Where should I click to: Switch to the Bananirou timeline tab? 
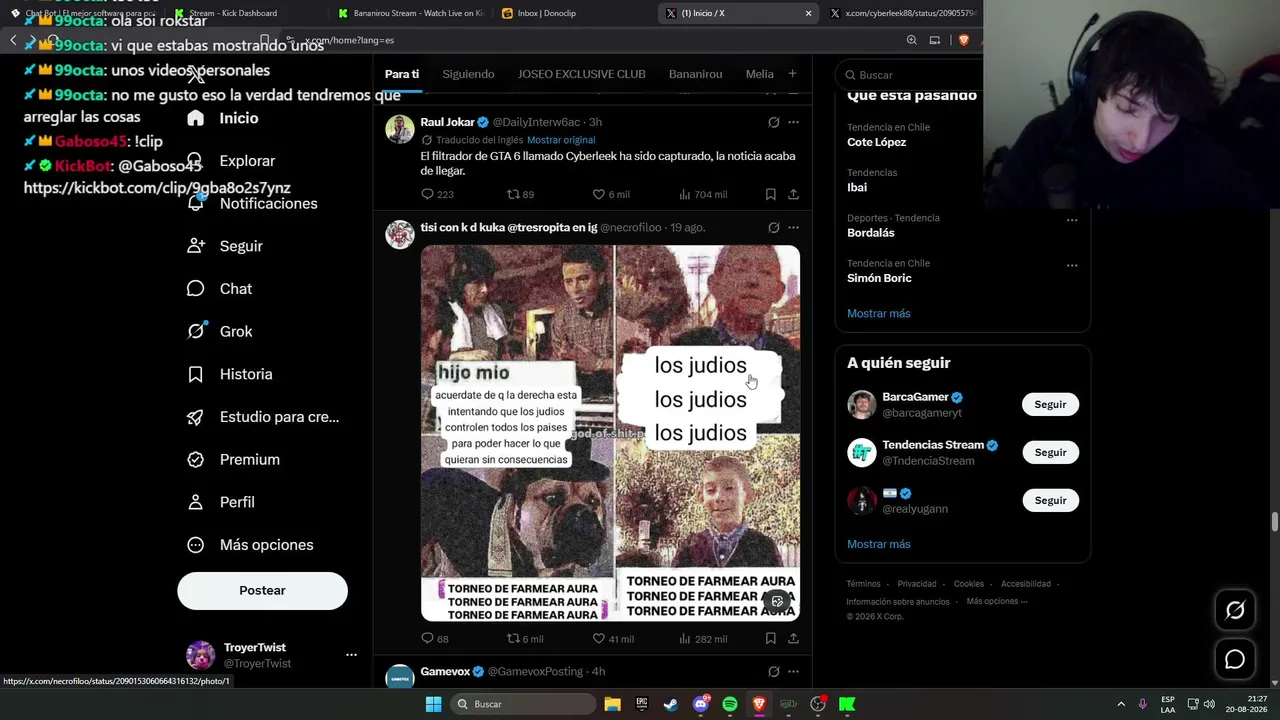(x=695, y=74)
